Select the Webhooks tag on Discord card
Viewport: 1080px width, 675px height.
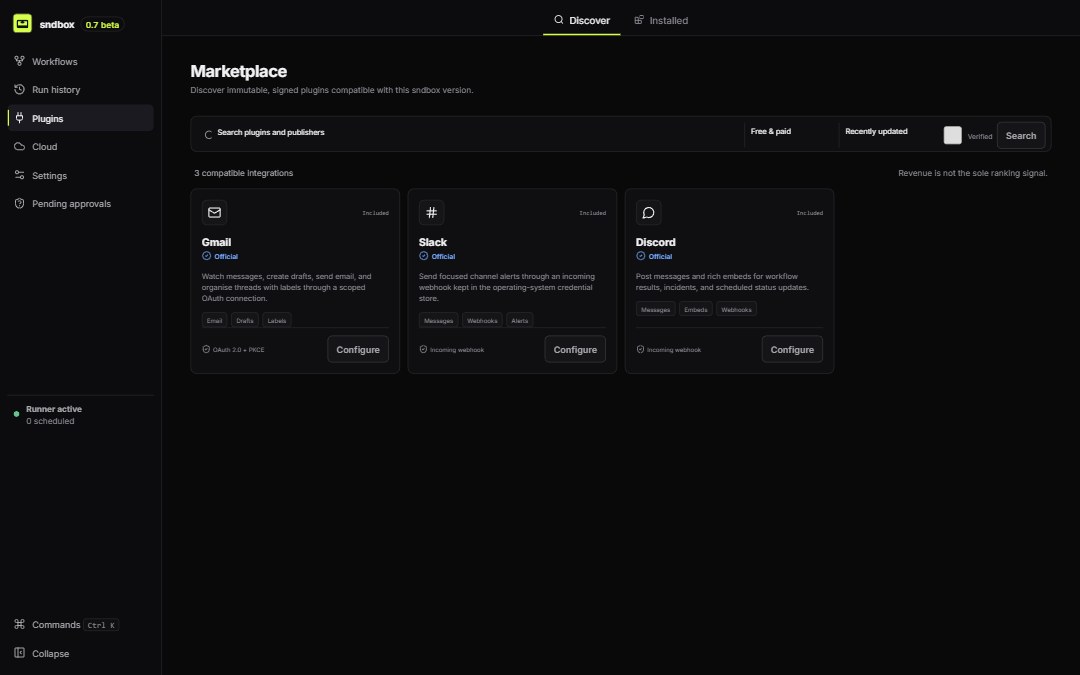736,309
